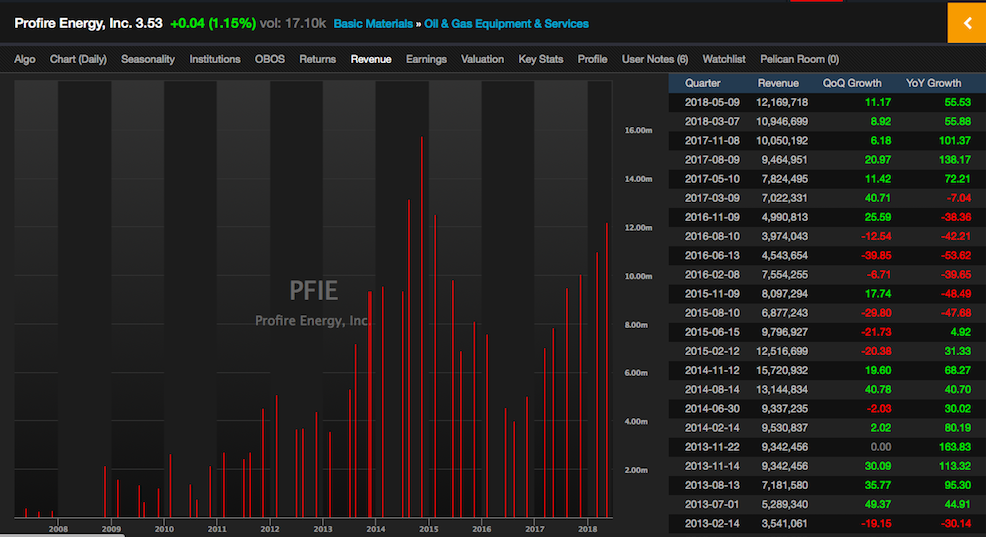Open the Valuation tab
The width and height of the screenshot is (986, 537).
pyautogui.click(x=482, y=59)
